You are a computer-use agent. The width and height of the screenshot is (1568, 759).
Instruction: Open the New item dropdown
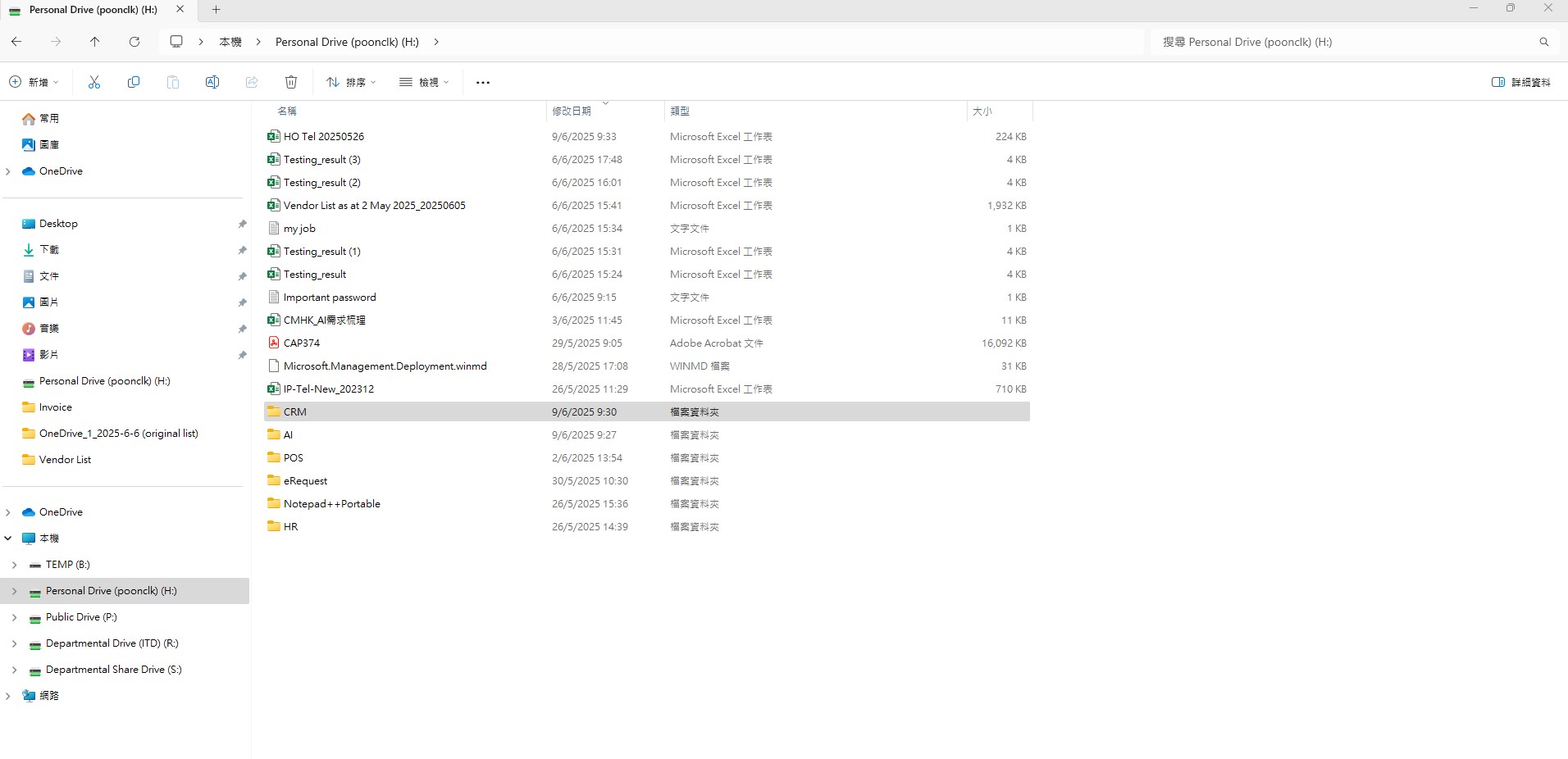tap(34, 82)
